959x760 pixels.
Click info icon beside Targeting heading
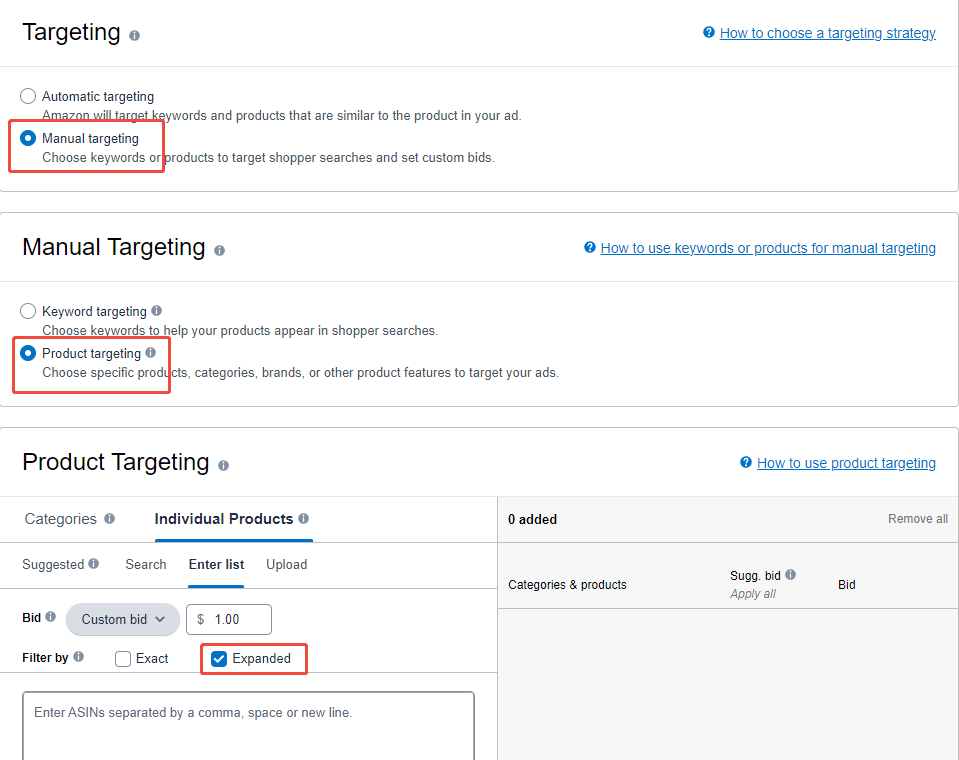pyautogui.click(x=134, y=35)
